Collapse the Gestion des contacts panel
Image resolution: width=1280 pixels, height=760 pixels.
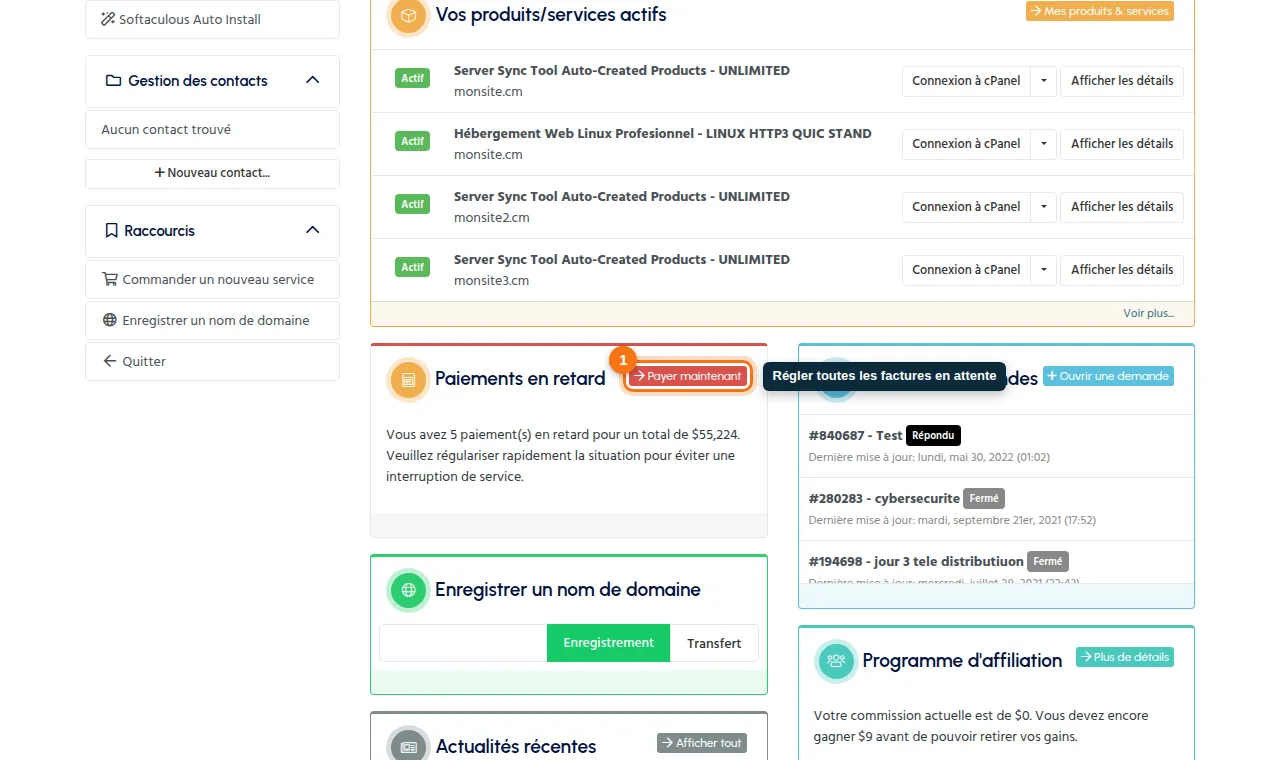(312, 80)
